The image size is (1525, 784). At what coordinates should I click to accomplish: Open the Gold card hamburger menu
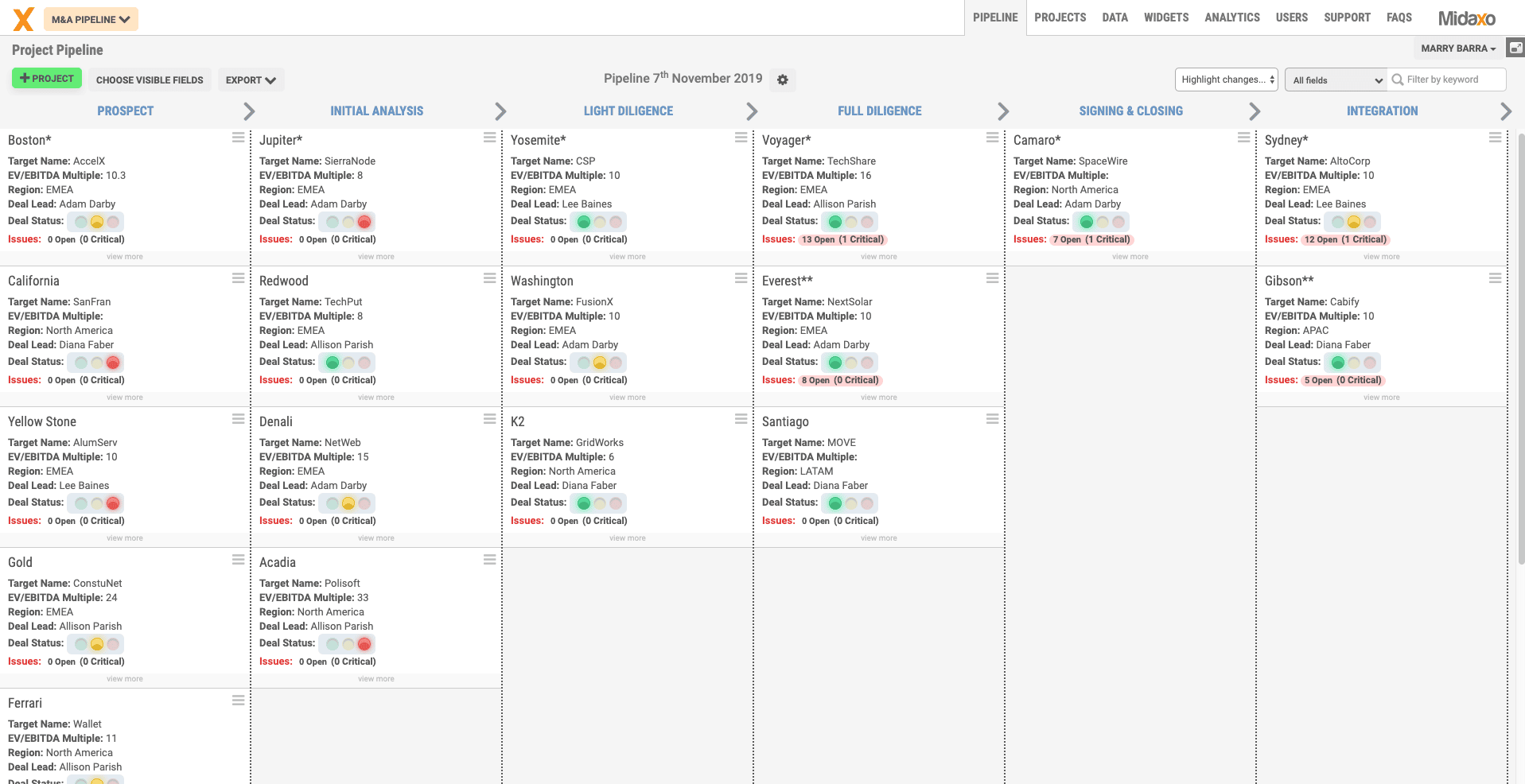click(238, 560)
